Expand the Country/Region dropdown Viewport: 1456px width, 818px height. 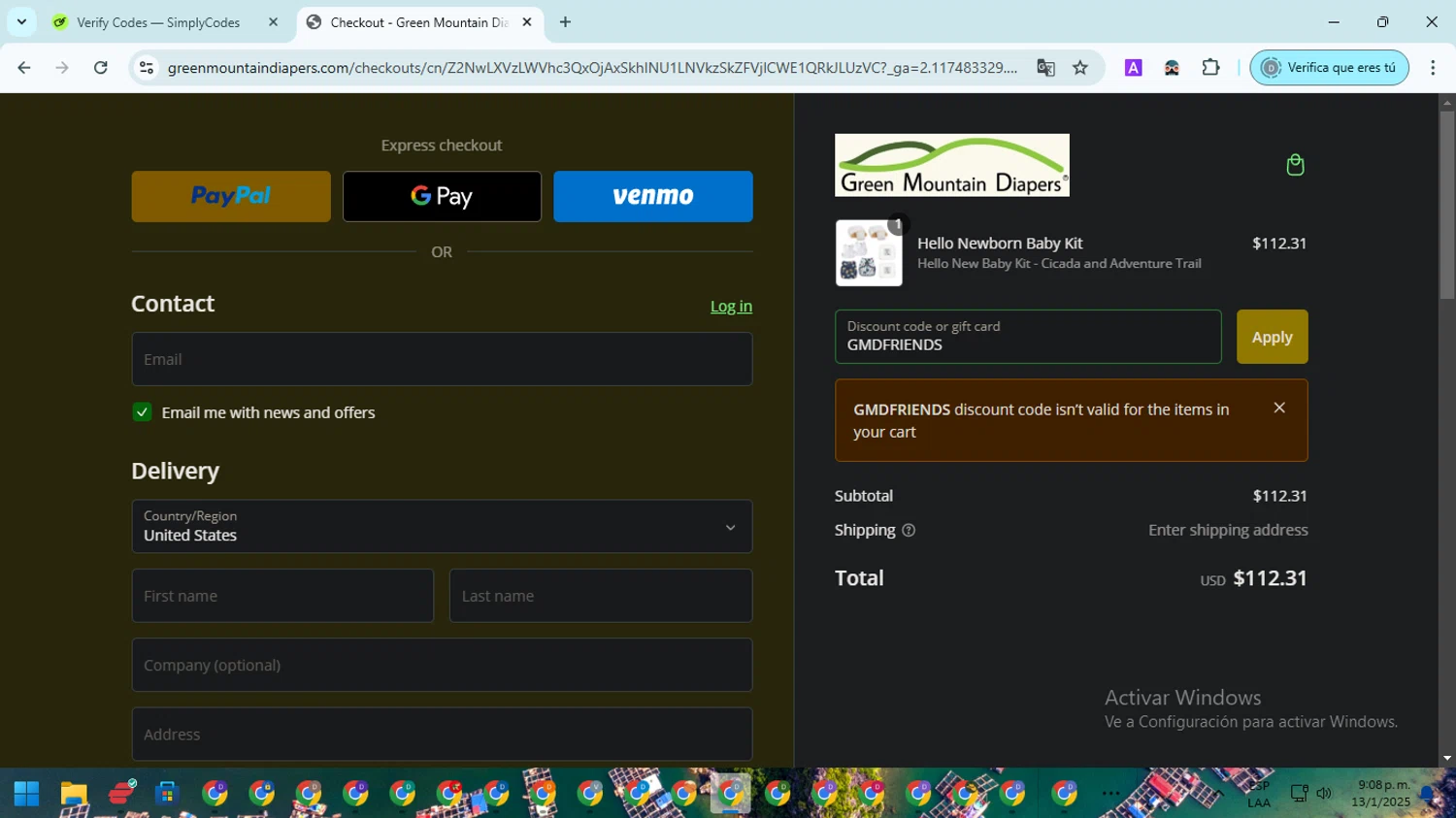point(442,527)
